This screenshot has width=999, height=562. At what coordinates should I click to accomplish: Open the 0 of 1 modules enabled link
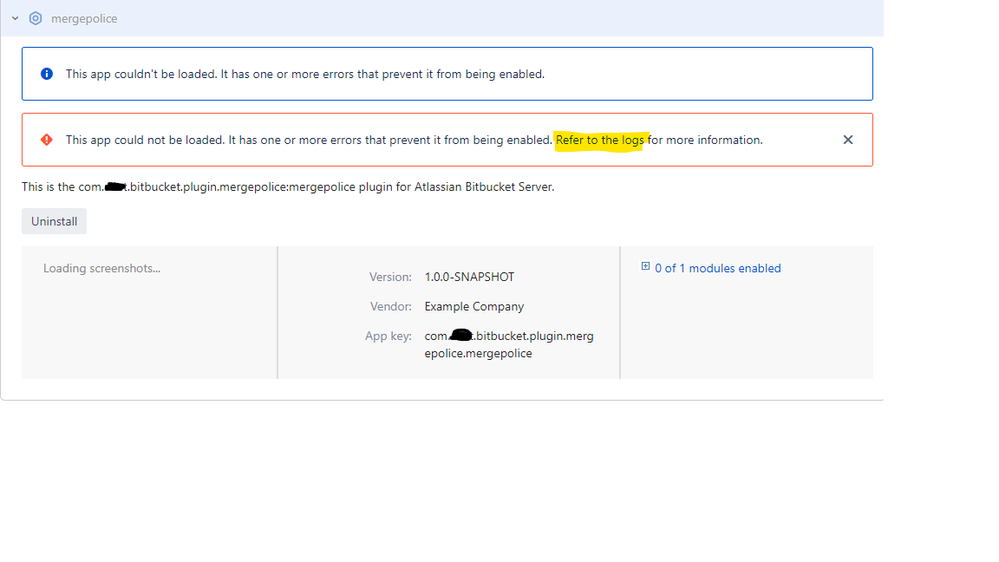[717, 268]
